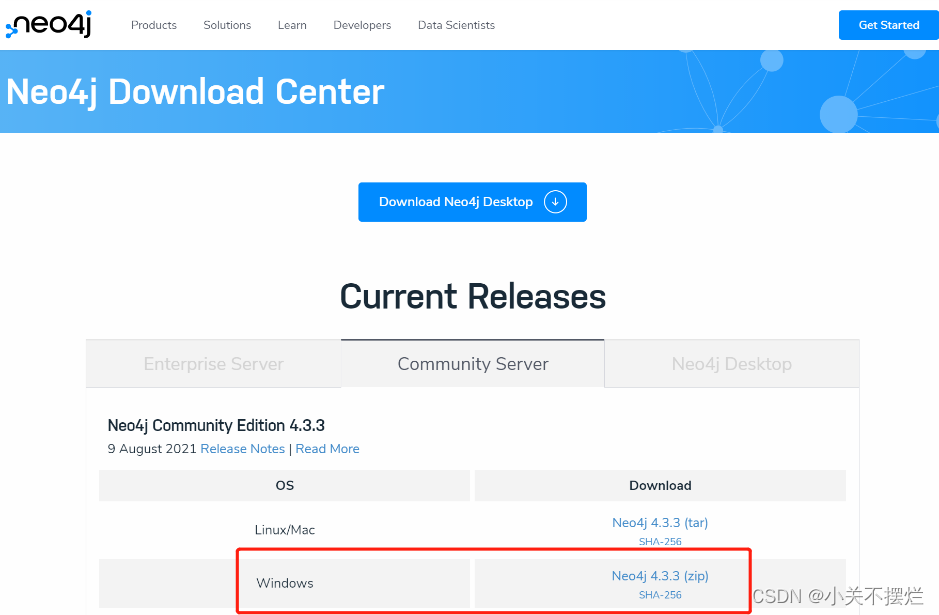939x615 pixels.
Task: Open the SHA-256 link under the zip download
Action: (660, 595)
